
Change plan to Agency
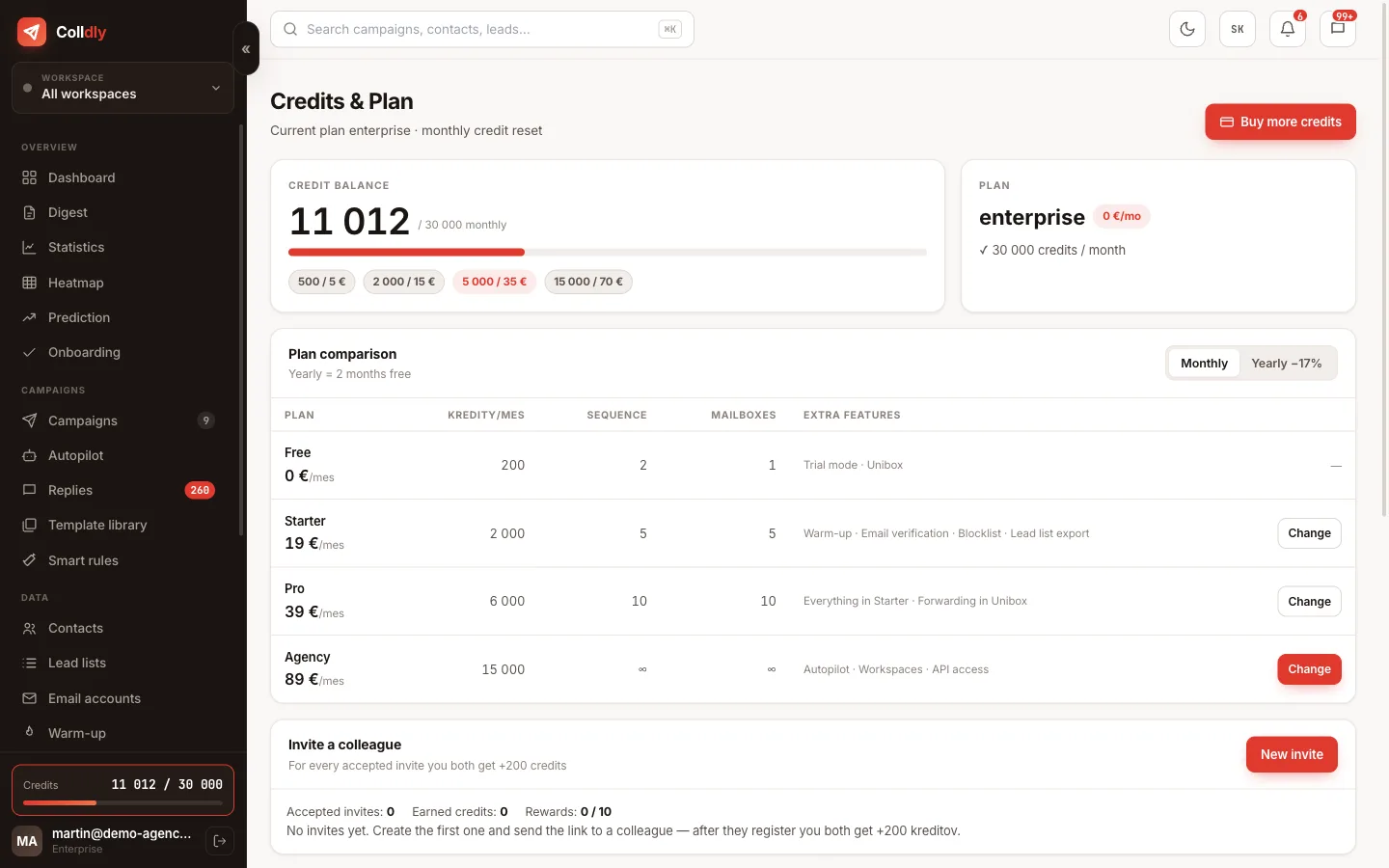pyautogui.click(x=1309, y=669)
